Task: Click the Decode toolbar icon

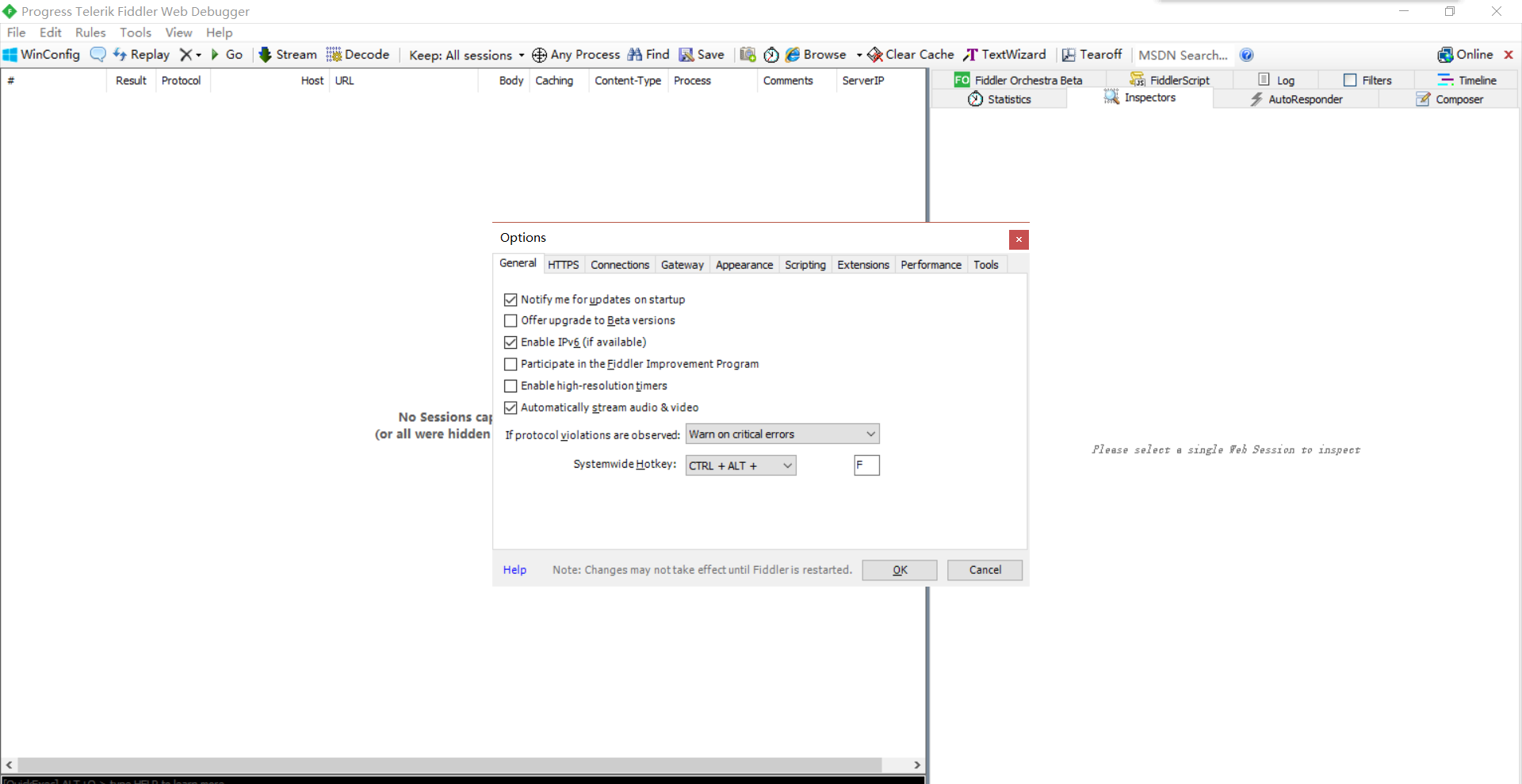Action: coord(334,55)
